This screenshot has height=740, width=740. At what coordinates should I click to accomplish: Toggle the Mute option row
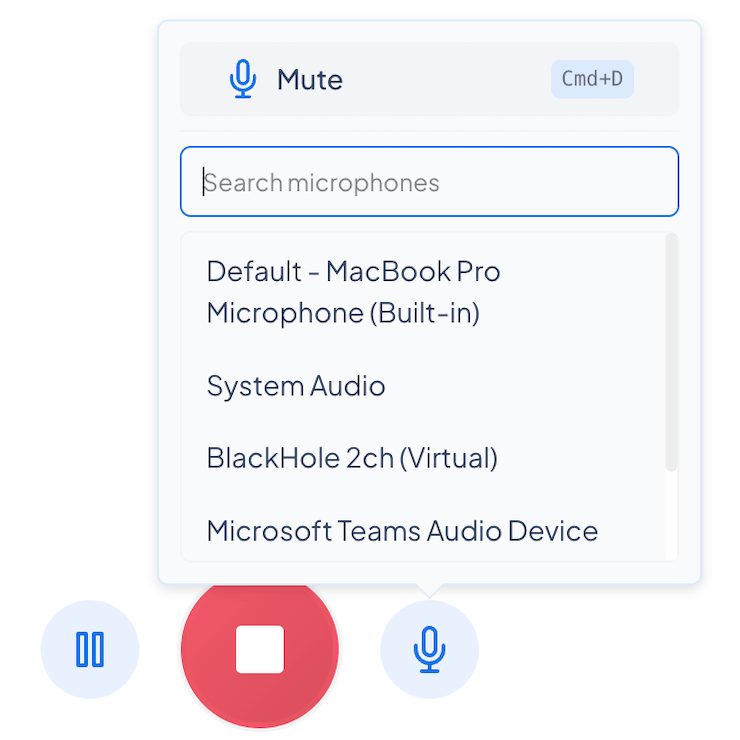[x=429, y=79]
